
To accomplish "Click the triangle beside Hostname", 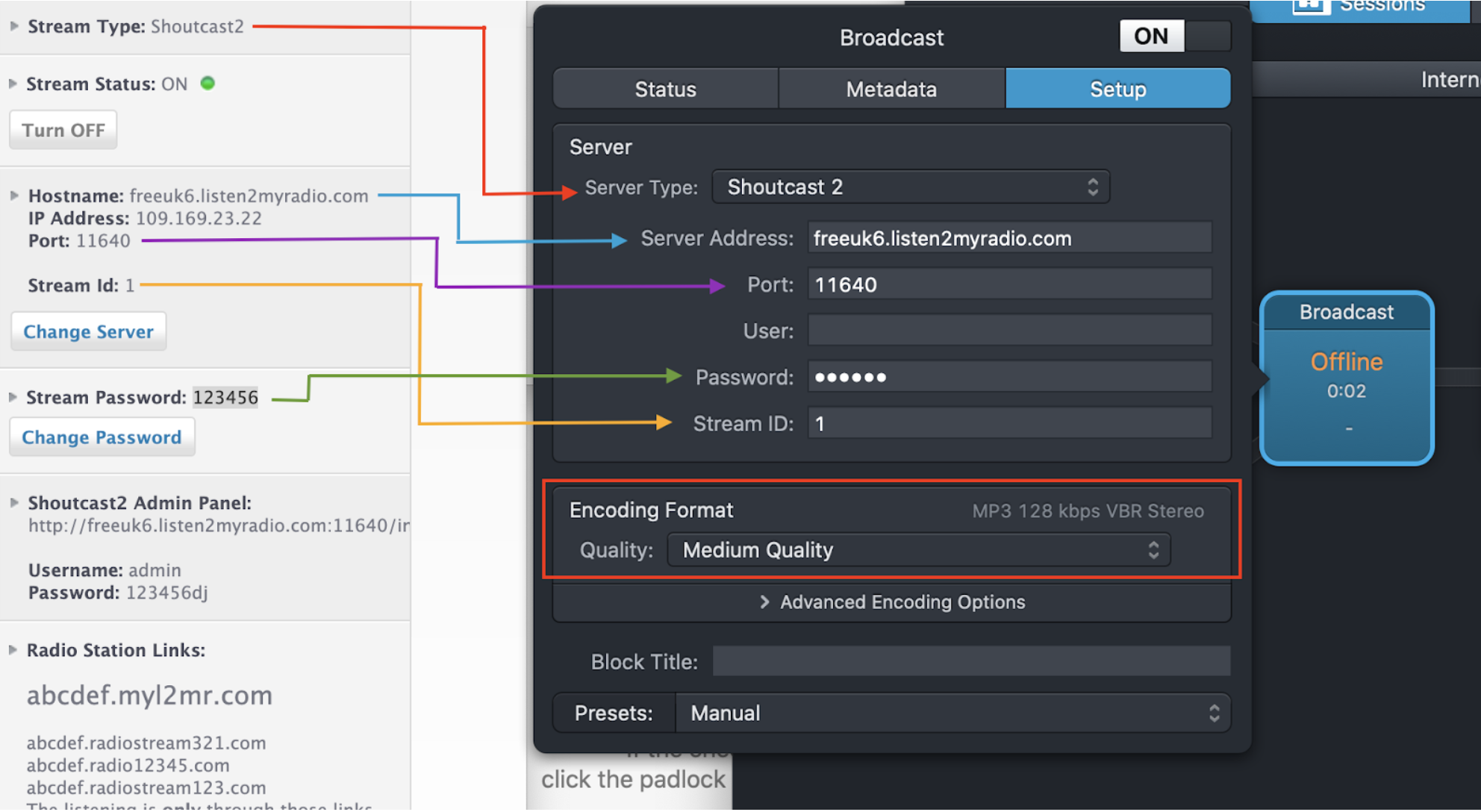I will point(14,196).
